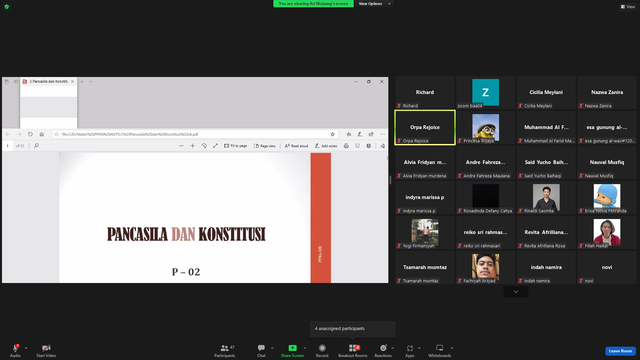Add page to favorites with the star
Screen dimensions: 640x360
332,134
